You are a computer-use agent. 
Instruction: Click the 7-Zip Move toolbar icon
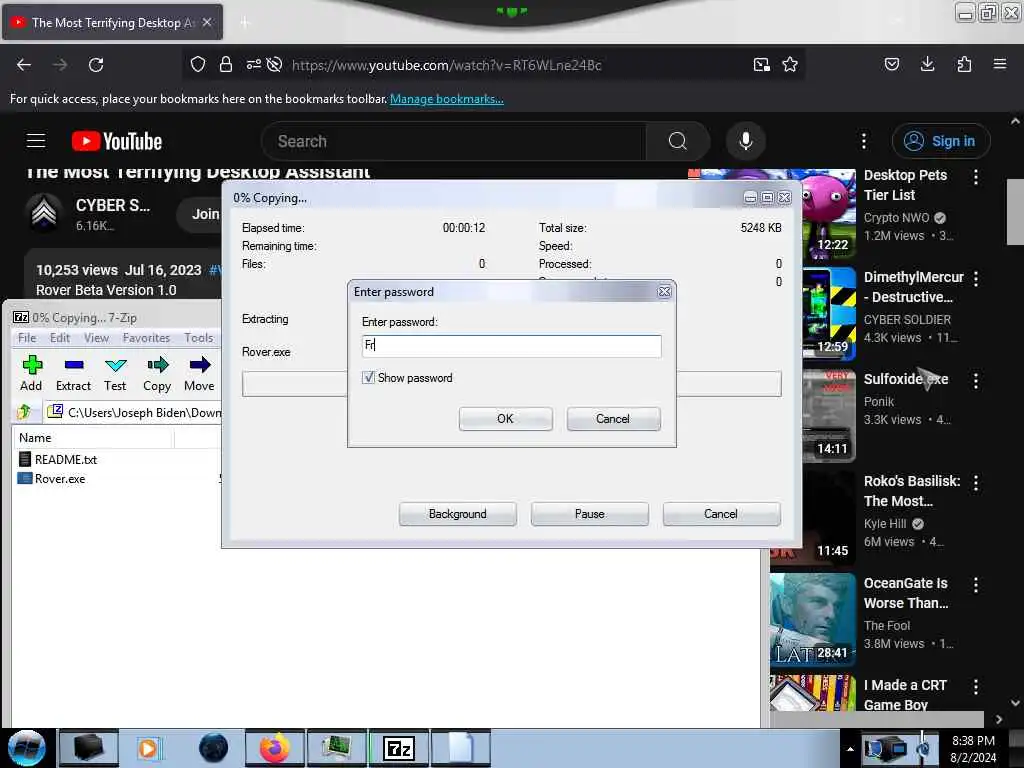click(199, 374)
